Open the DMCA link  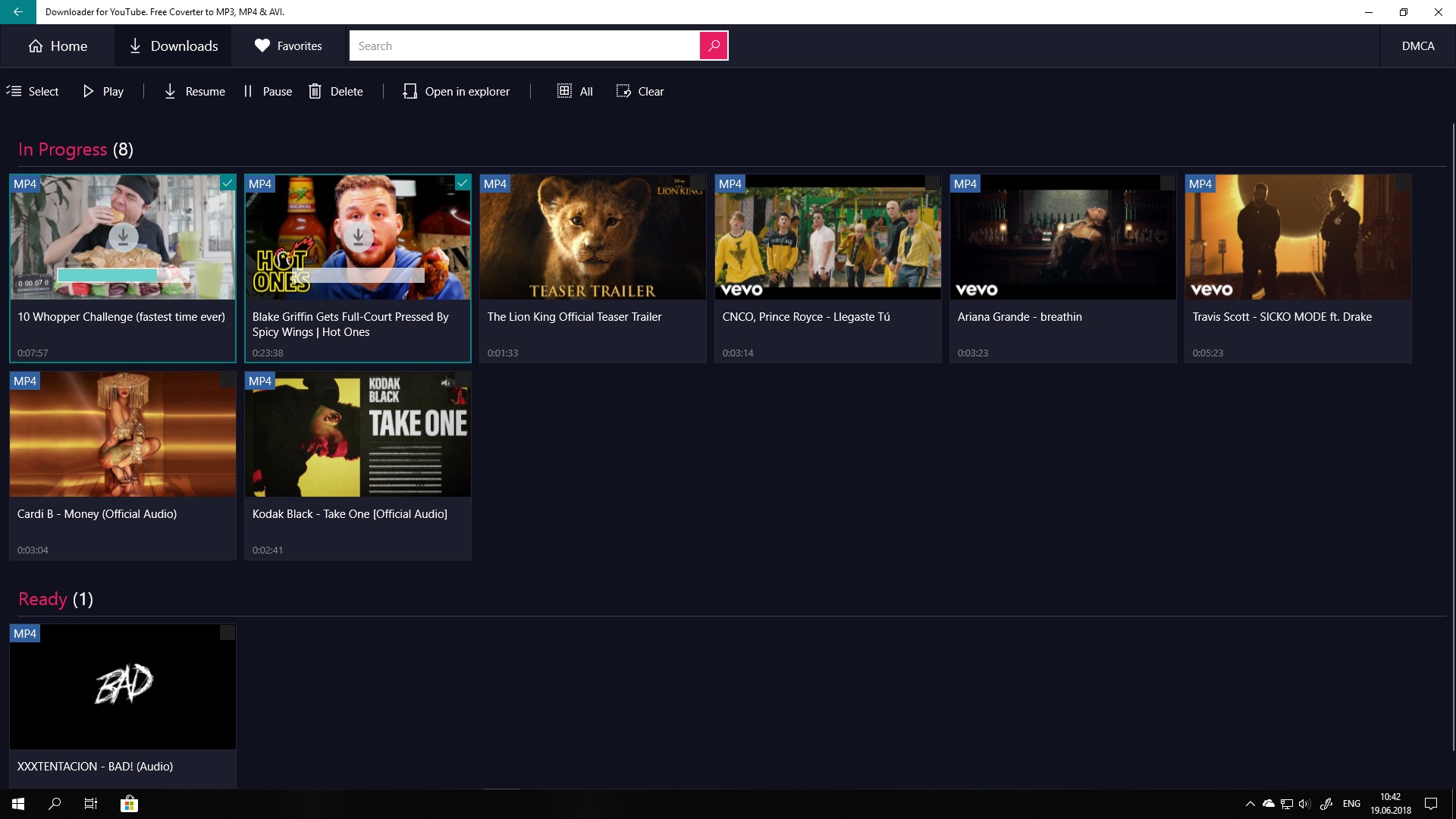point(1417,45)
